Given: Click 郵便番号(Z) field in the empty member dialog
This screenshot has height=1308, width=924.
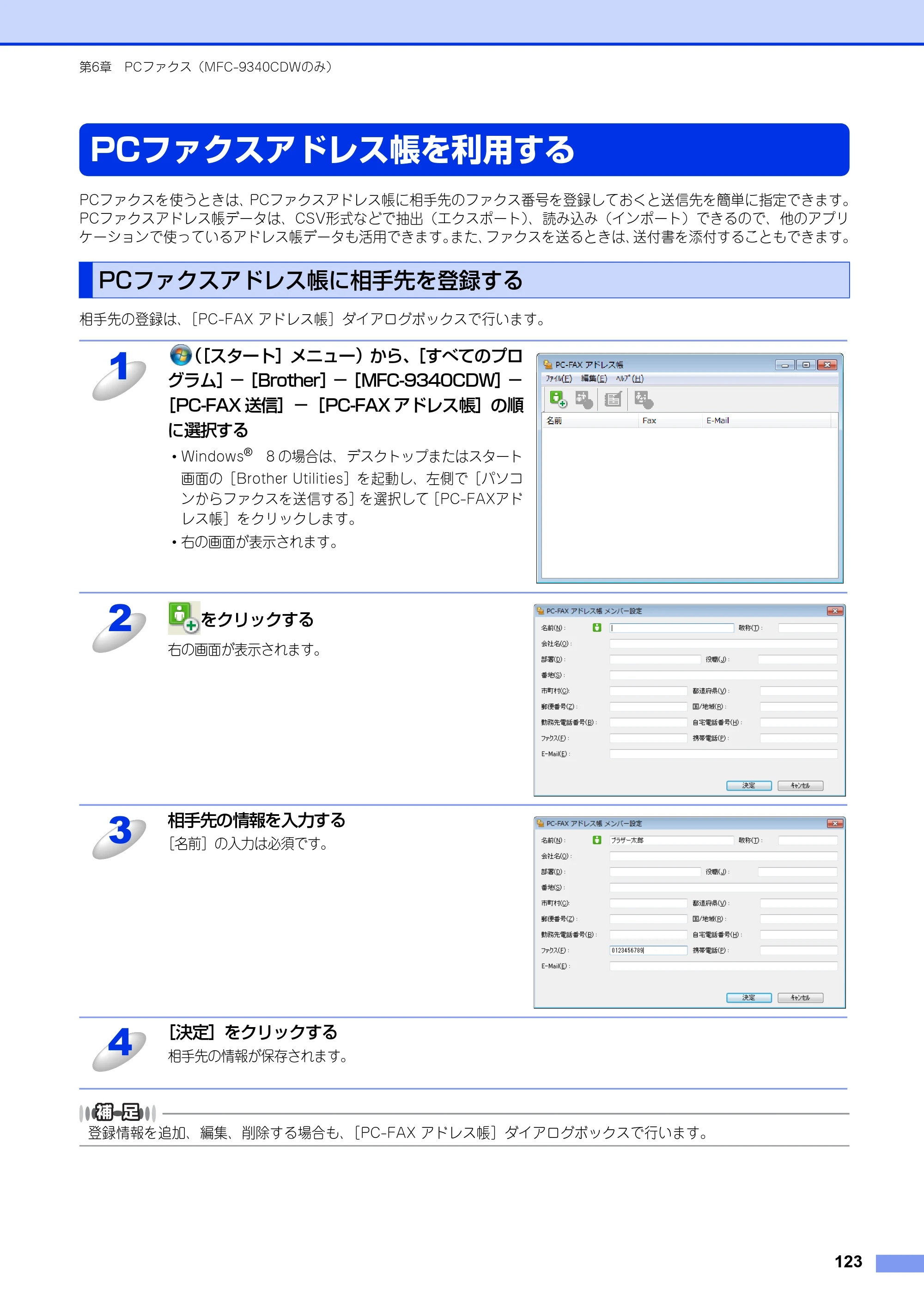Looking at the screenshot, I should (x=648, y=706).
